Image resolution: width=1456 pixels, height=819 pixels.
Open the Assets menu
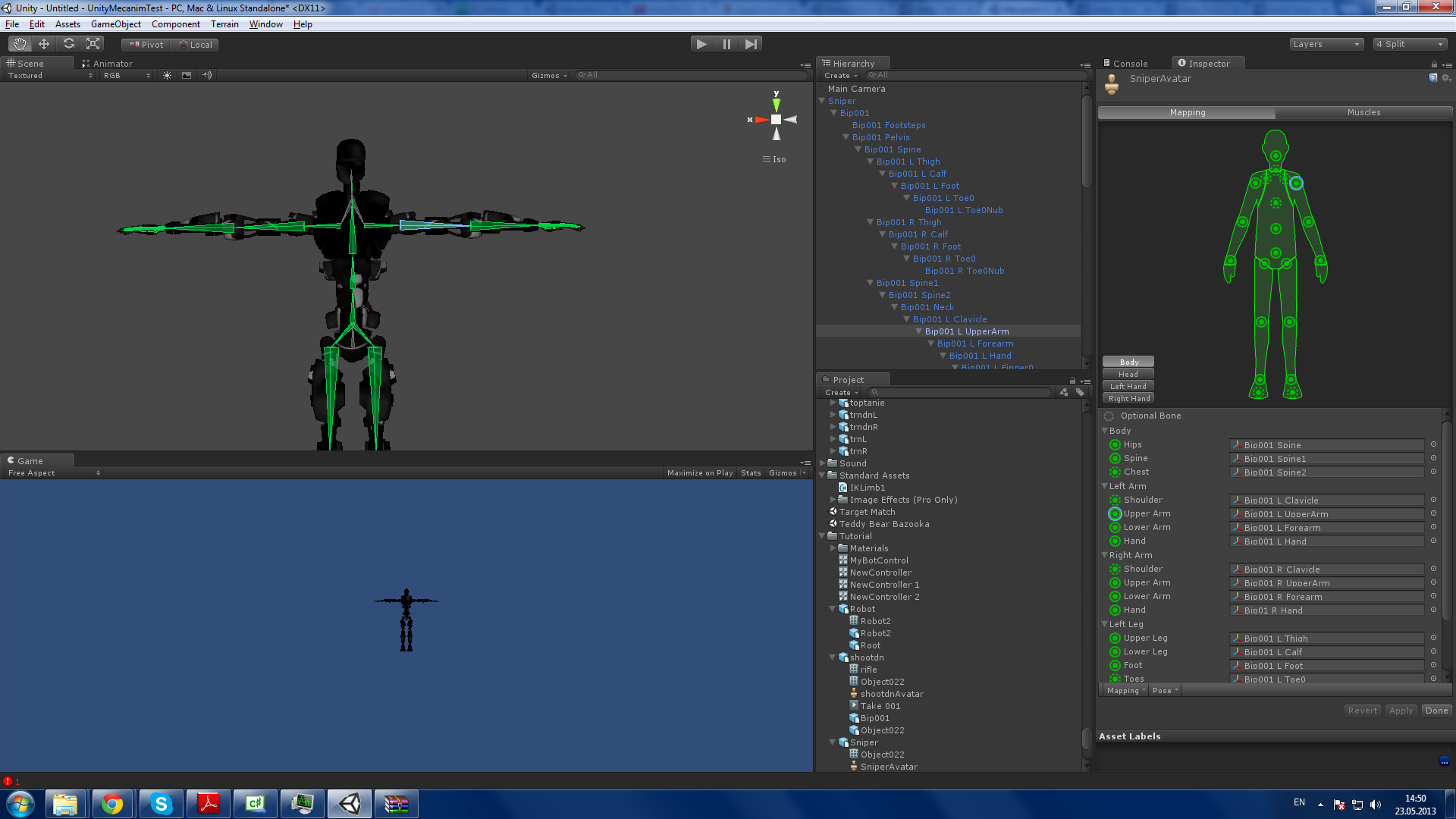pyautogui.click(x=67, y=24)
